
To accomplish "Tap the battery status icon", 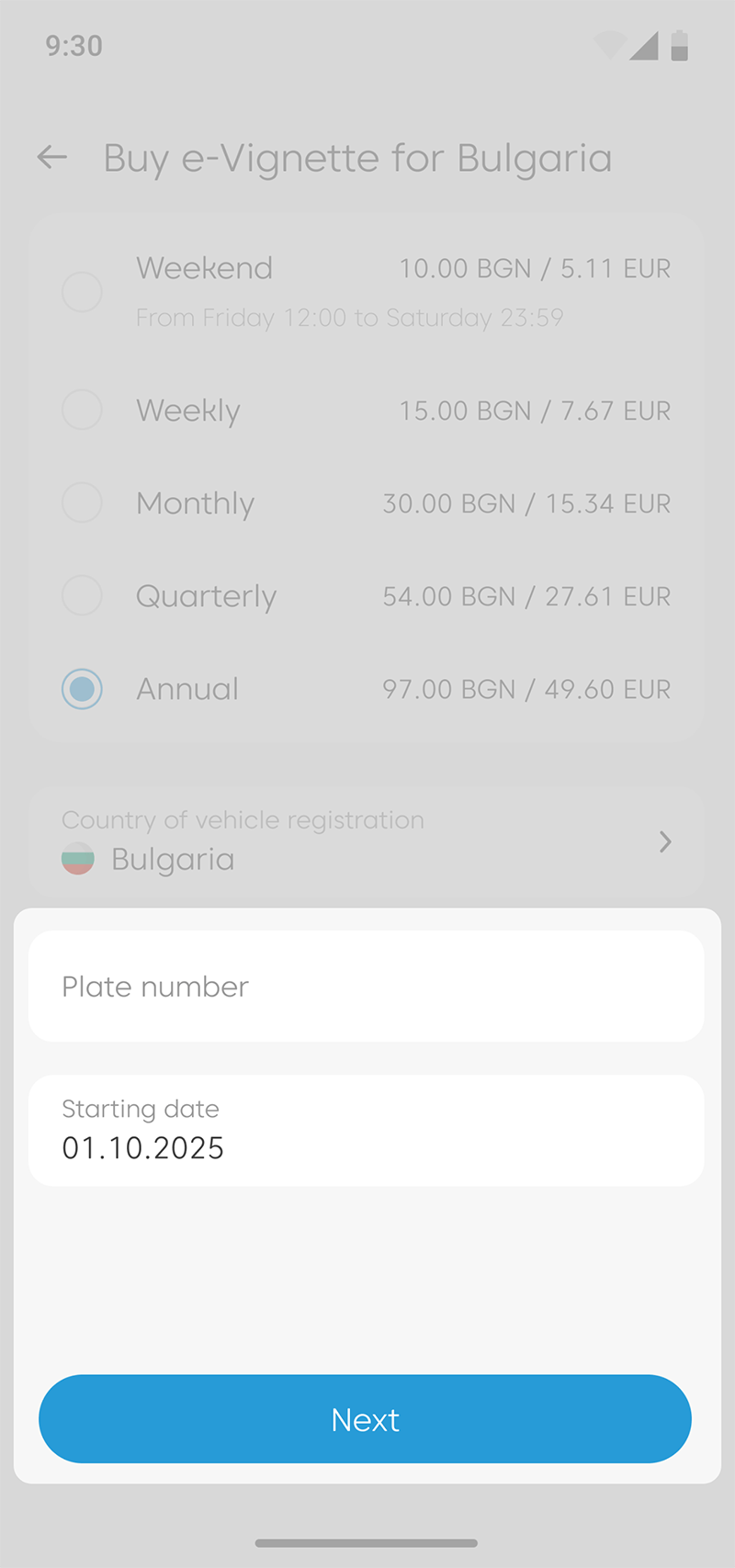I will click(679, 45).
